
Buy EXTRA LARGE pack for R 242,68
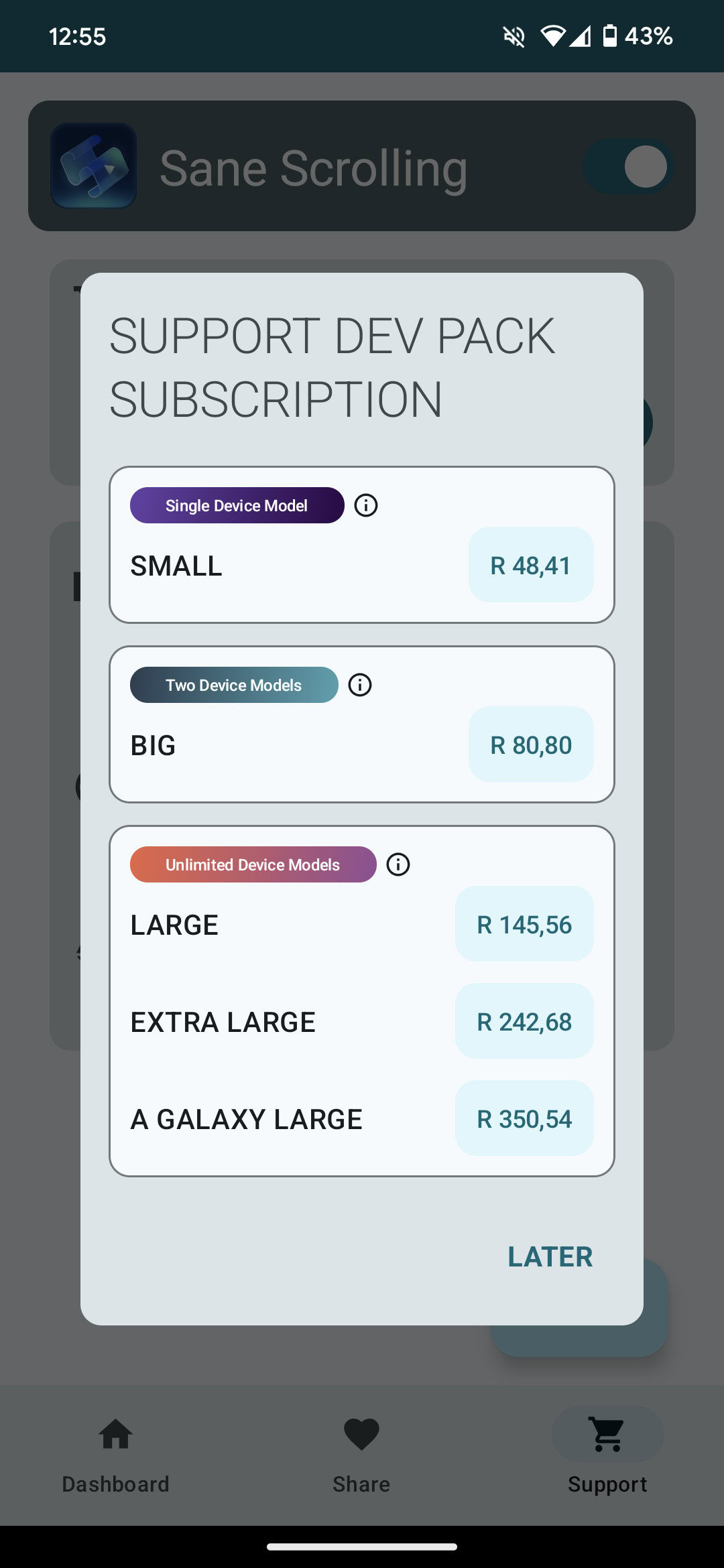click(524, 1021)
